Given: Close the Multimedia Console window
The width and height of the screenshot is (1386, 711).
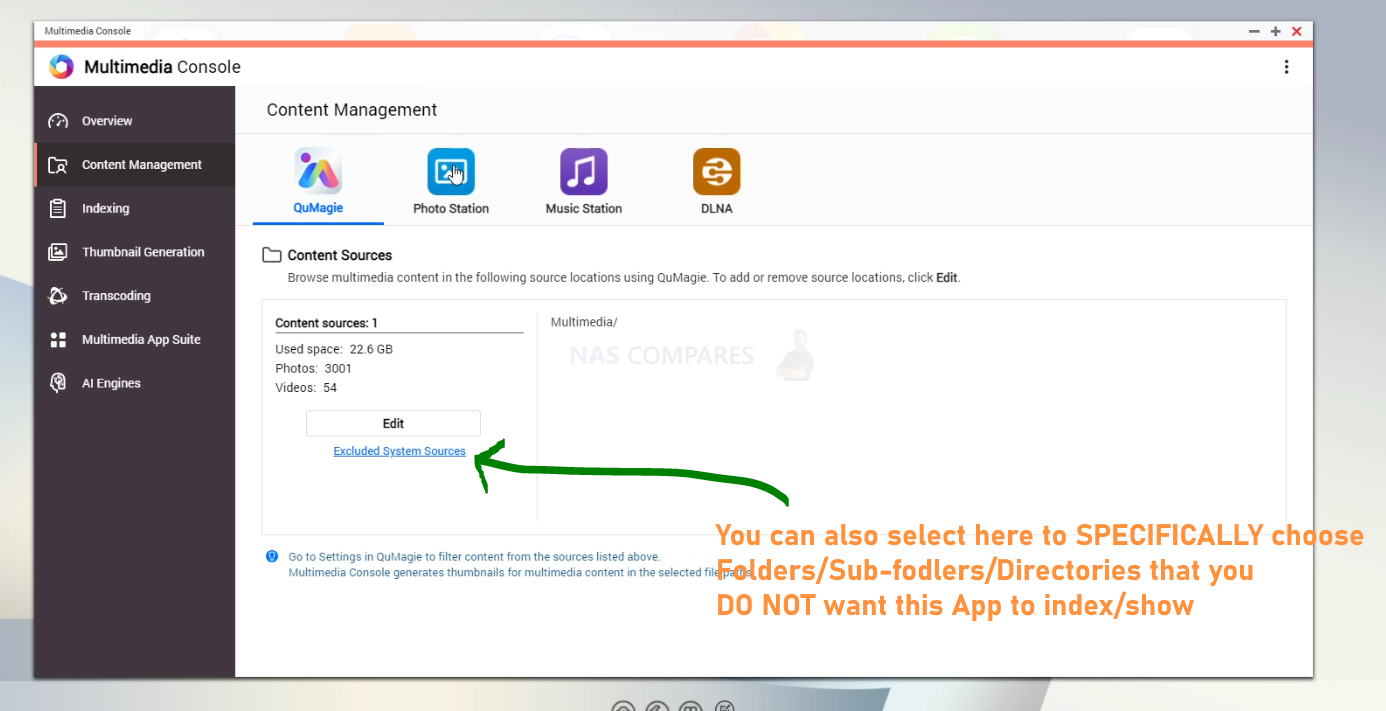Looking at the screenshot, I should coord(1297,31).
